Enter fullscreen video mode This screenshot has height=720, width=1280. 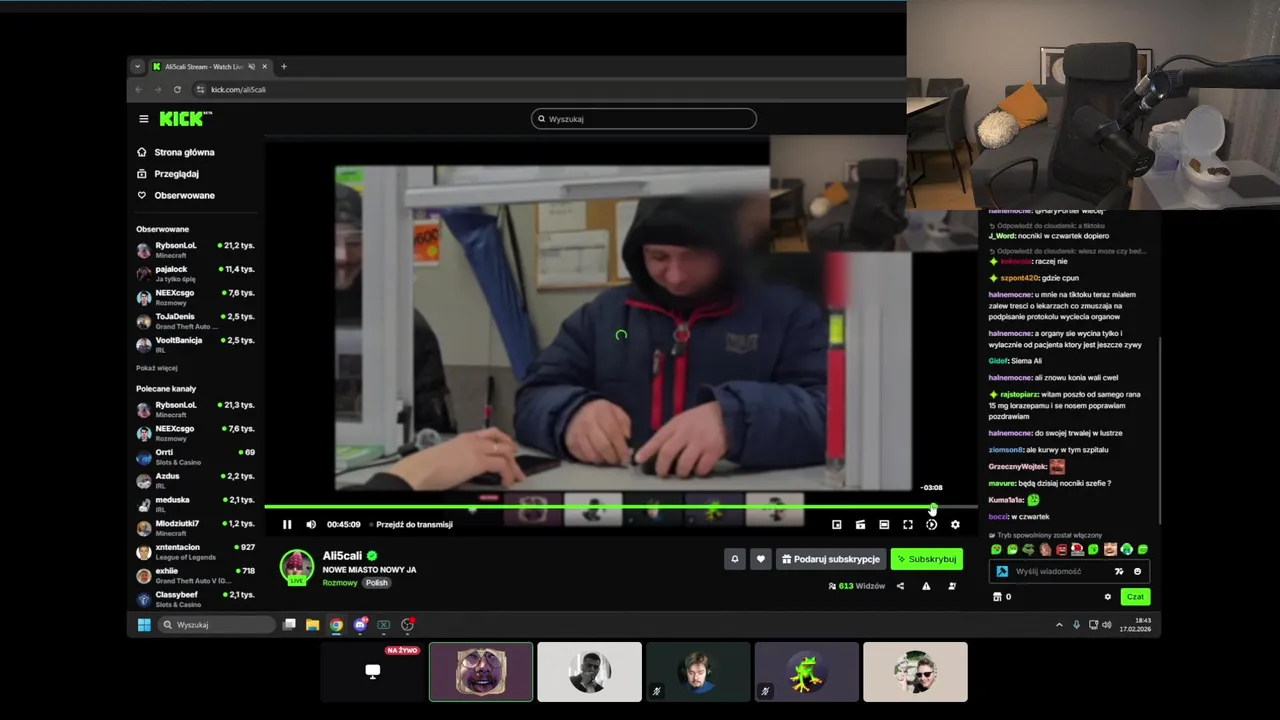pos(908,524)
